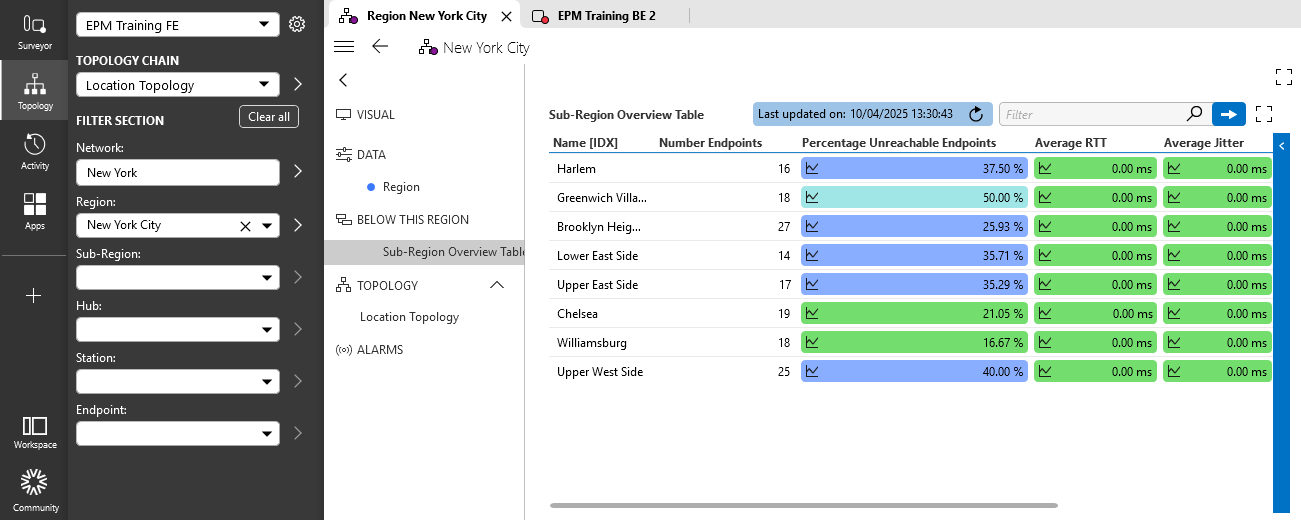Open trend icon for Williamsburg Average RTT

coord(1045,343)
